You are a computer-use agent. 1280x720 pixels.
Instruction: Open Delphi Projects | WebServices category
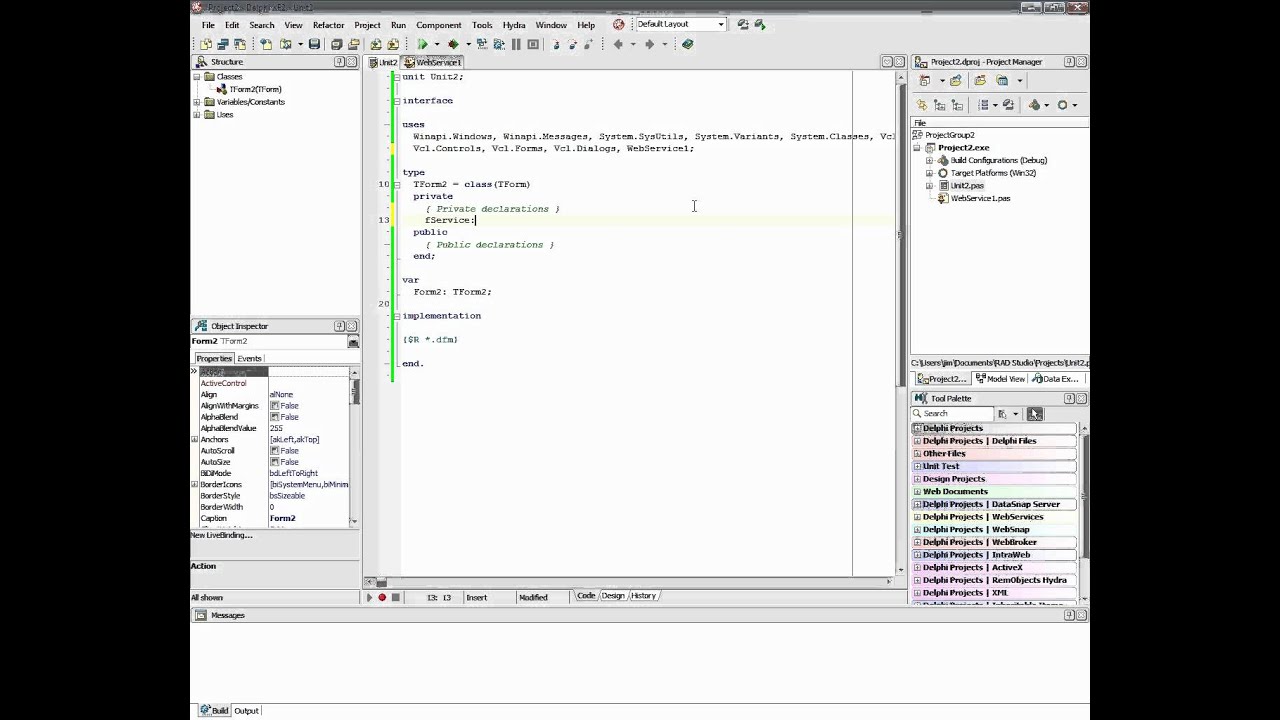[x=994, y=517]
